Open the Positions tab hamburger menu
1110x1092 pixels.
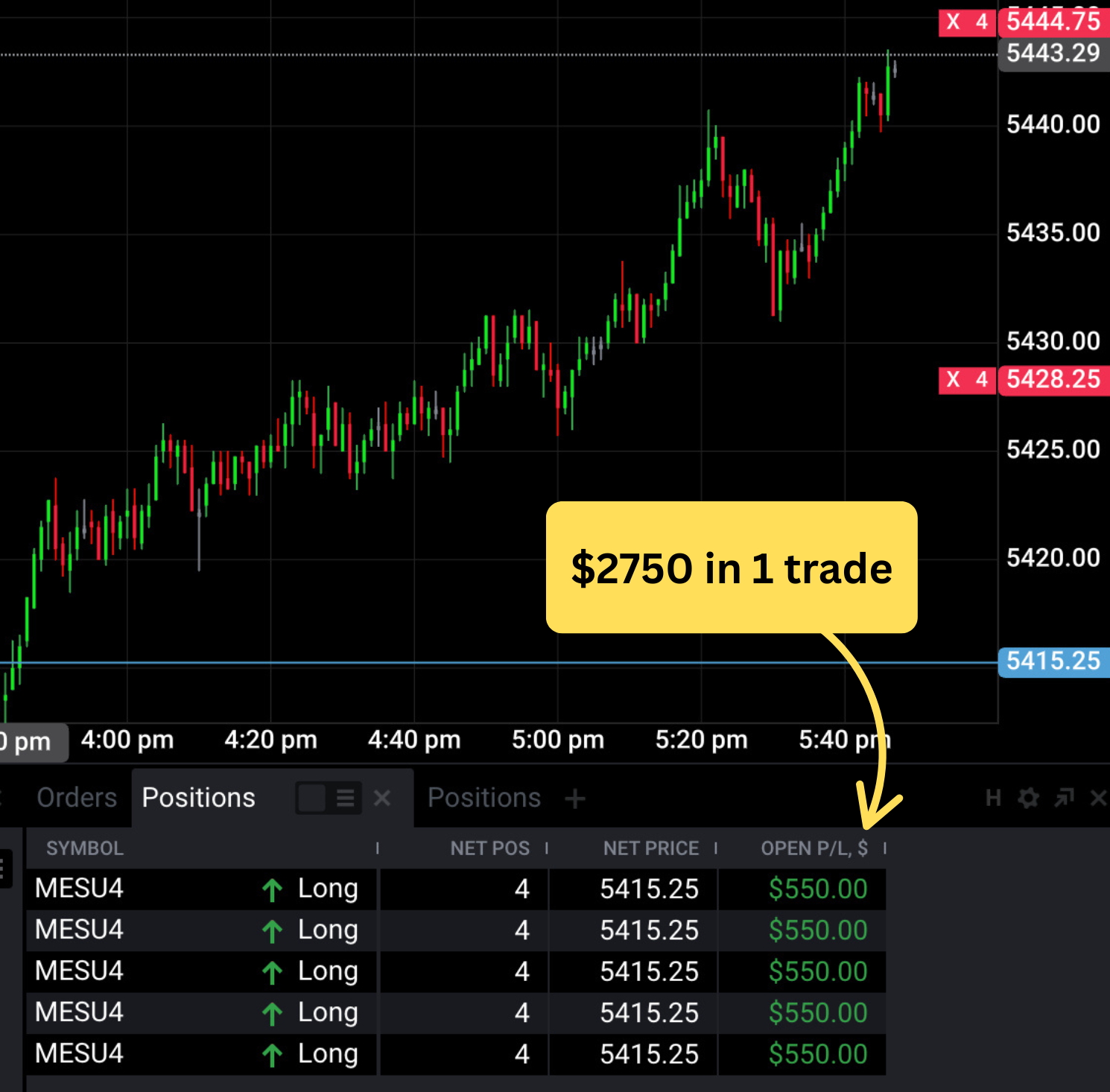coord(346,799)
